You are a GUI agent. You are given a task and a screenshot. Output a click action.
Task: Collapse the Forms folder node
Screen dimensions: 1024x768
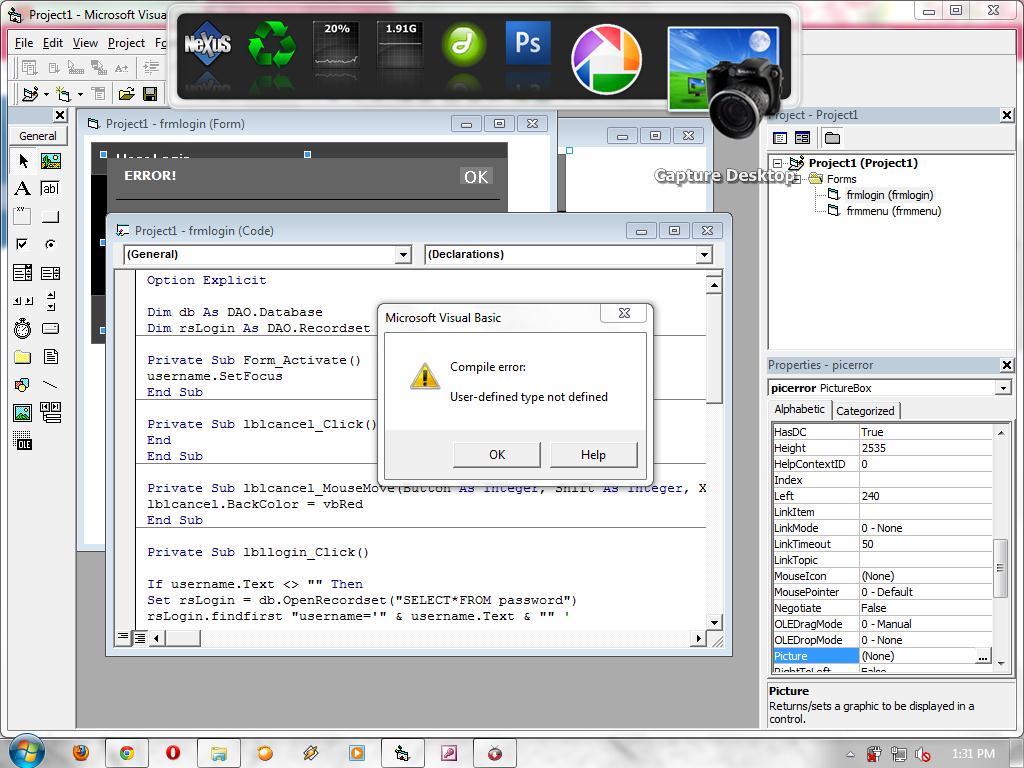[796, 179]
